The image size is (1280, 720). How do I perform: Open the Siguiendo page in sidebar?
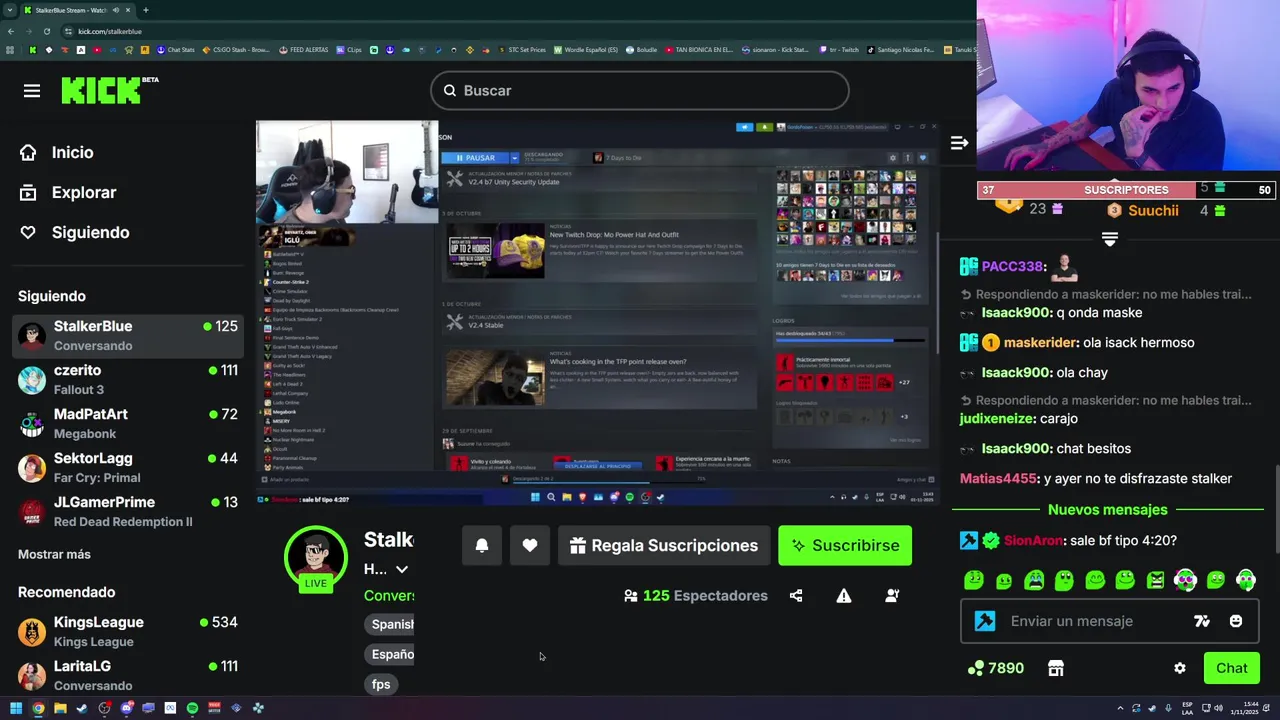75,232
